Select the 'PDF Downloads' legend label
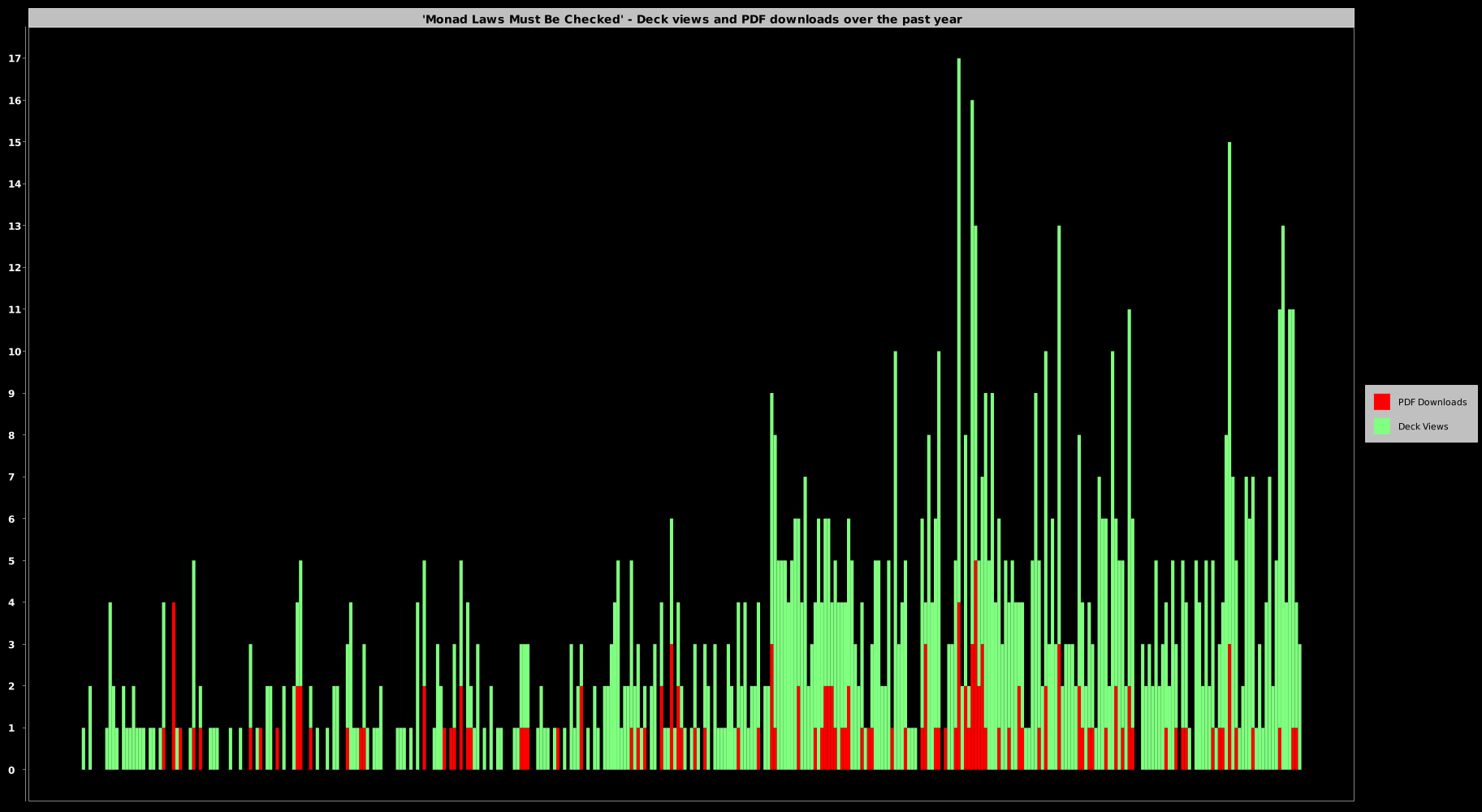Viewport: 1482px width, 812px height. click(1432, 402)
